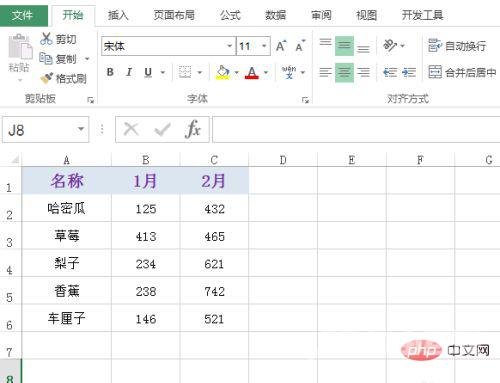
Task: Increase font size with large A
Action: (x=281, y=46)
